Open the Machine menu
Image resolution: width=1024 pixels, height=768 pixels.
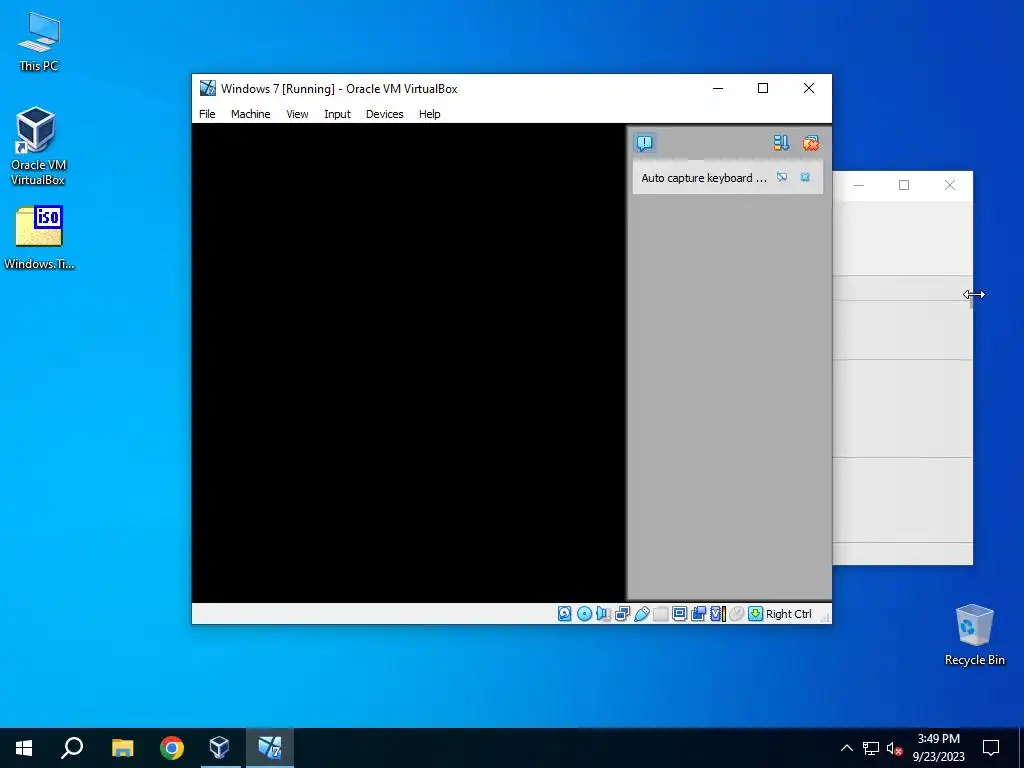coord(250,114)
